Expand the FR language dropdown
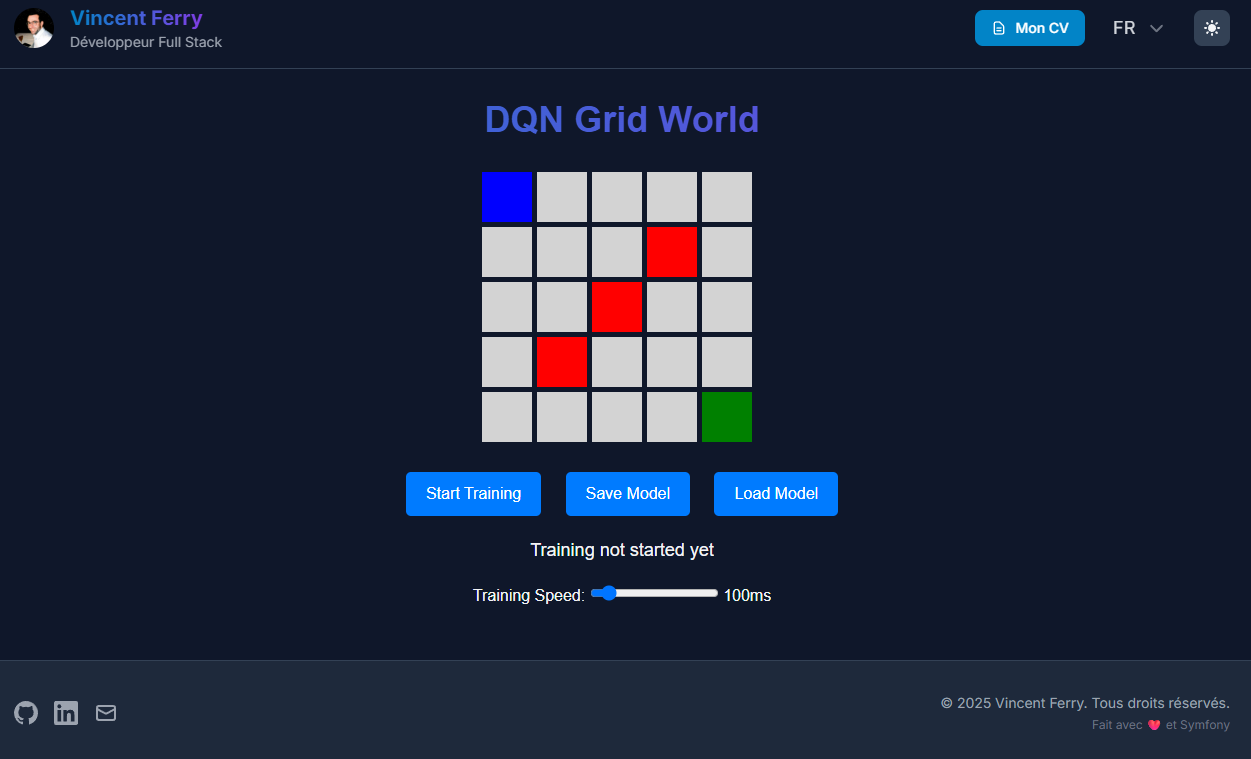 pyautogui.click(x=1138, y=28)
